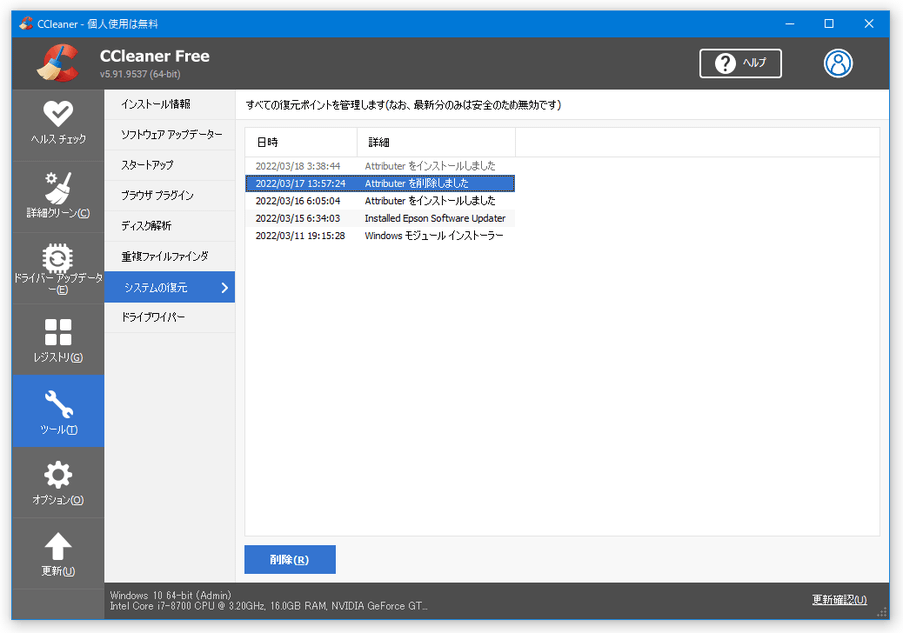Sort by 詳細 column header
The width and height of the screenshot is (903, 633).
tap(437, 142)
